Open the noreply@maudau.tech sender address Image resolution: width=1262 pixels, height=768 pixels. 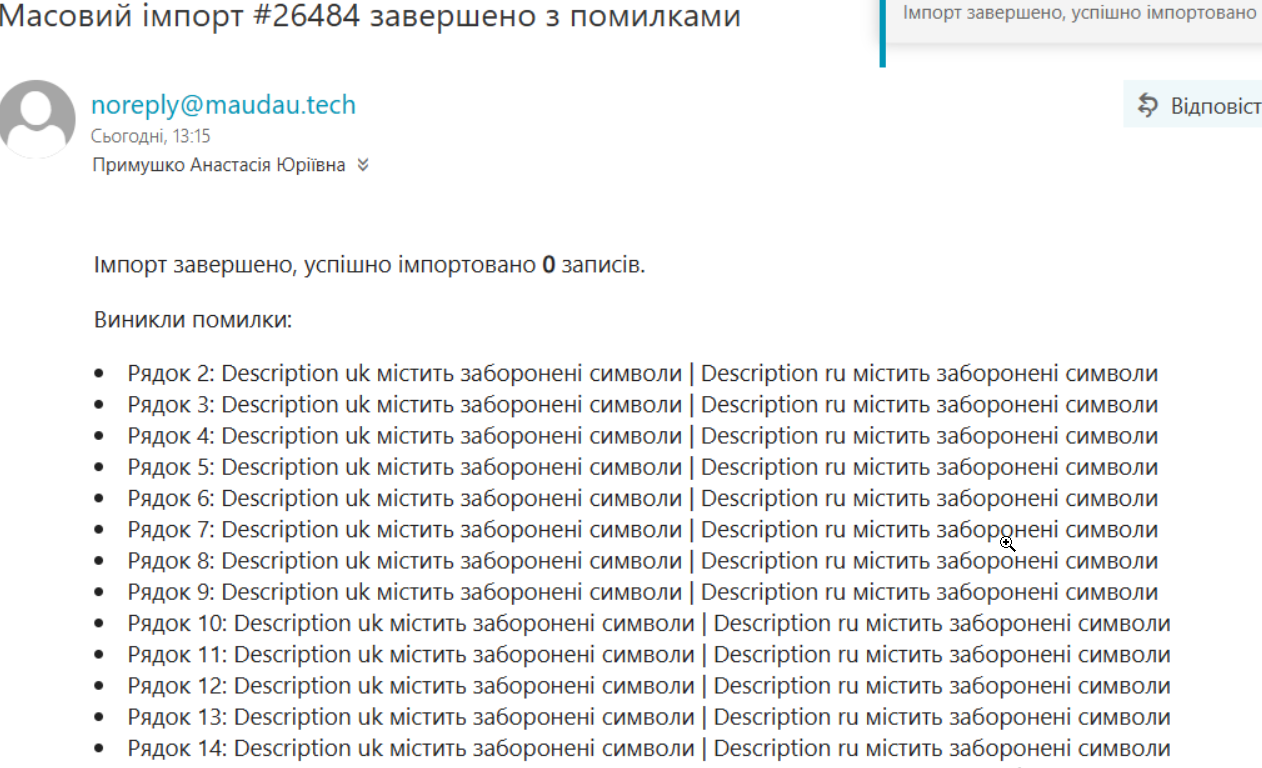click(223, 105)
